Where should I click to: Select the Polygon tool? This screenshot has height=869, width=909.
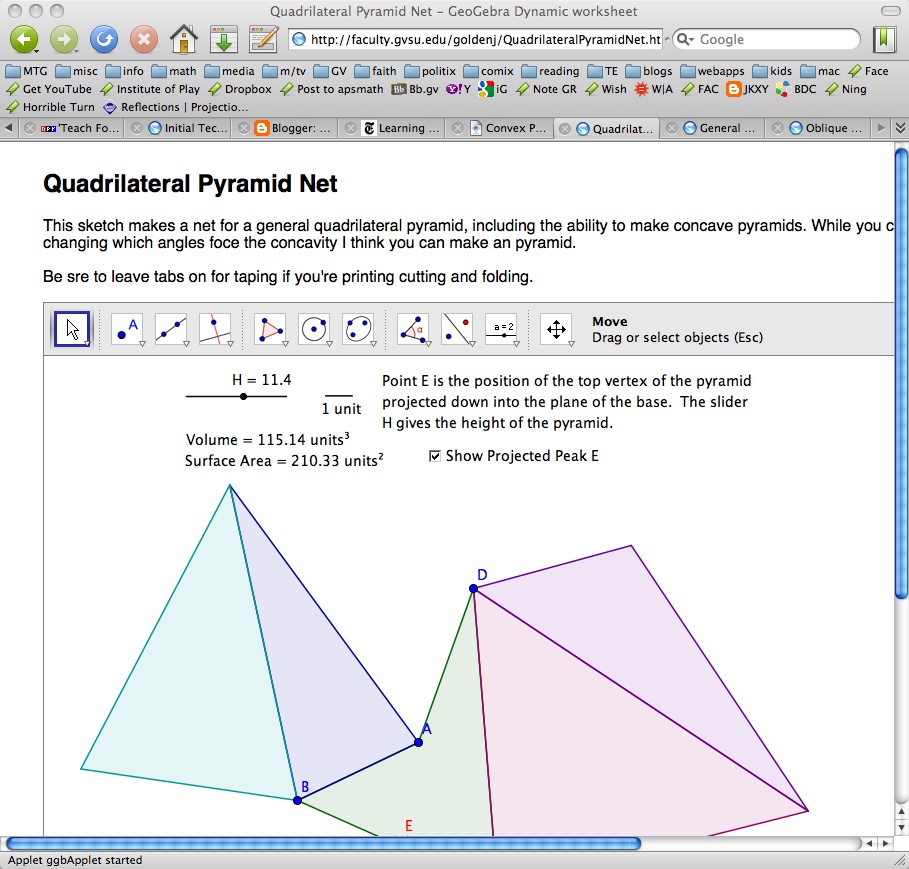click(x=270, y=328)
